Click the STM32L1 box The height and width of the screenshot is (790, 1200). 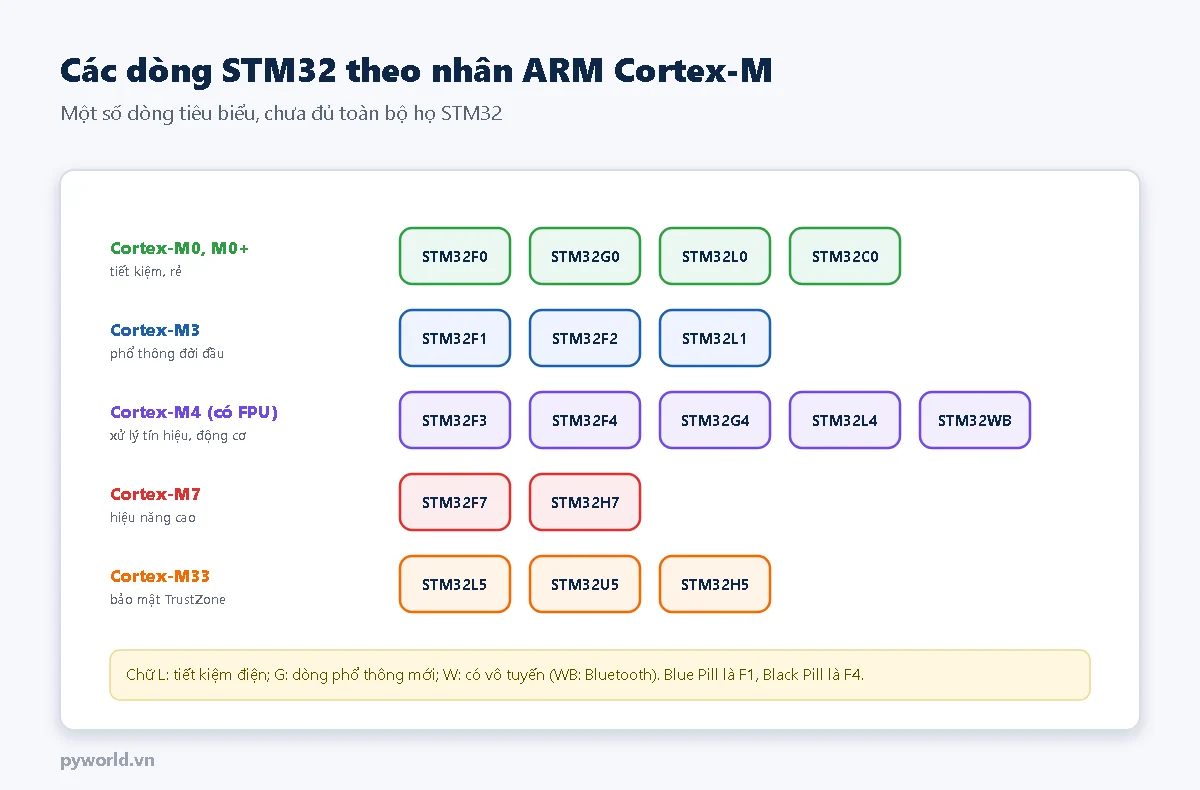[x=715, y=338]
